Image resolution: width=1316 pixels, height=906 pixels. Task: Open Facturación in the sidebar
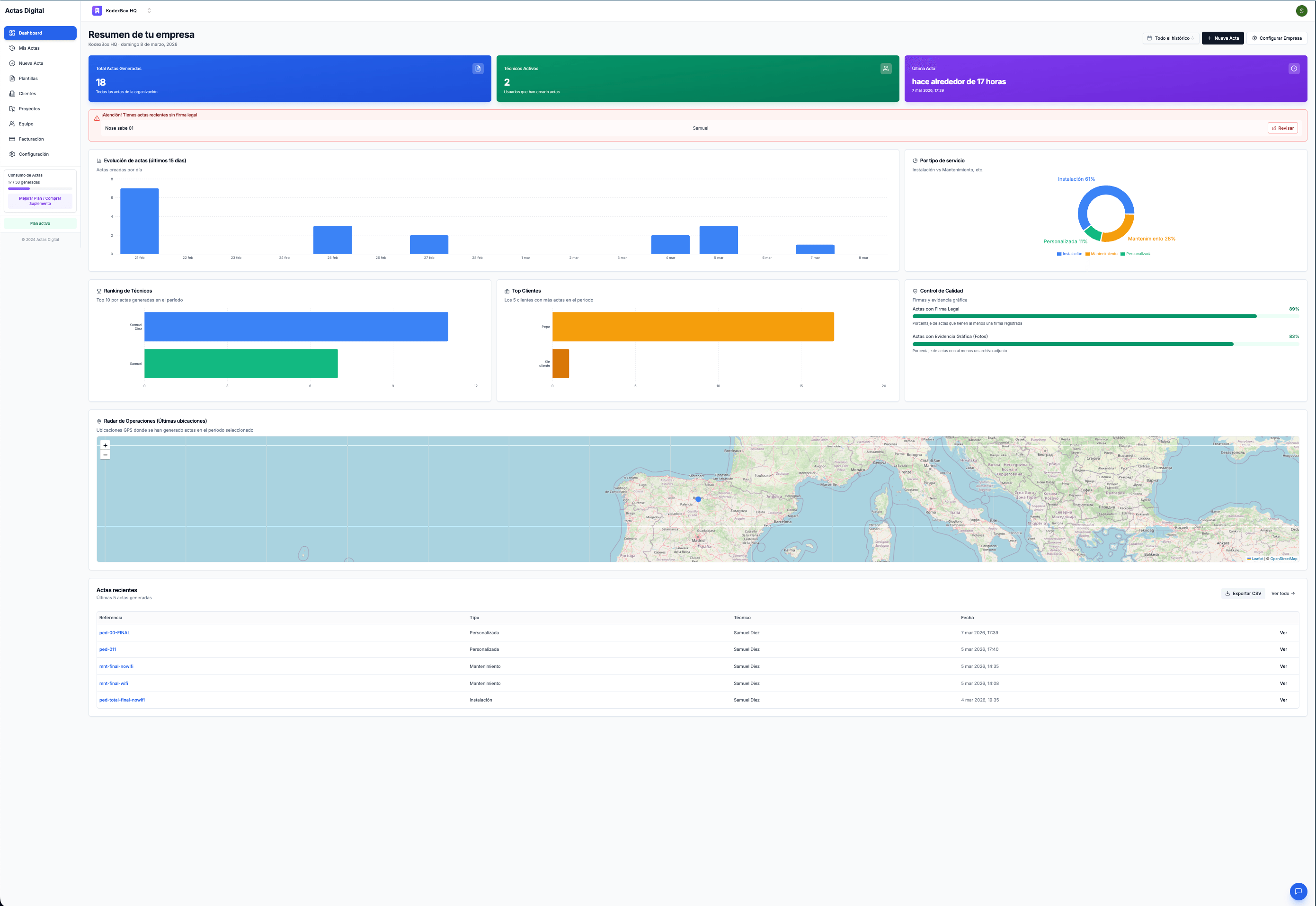(31, 139)
